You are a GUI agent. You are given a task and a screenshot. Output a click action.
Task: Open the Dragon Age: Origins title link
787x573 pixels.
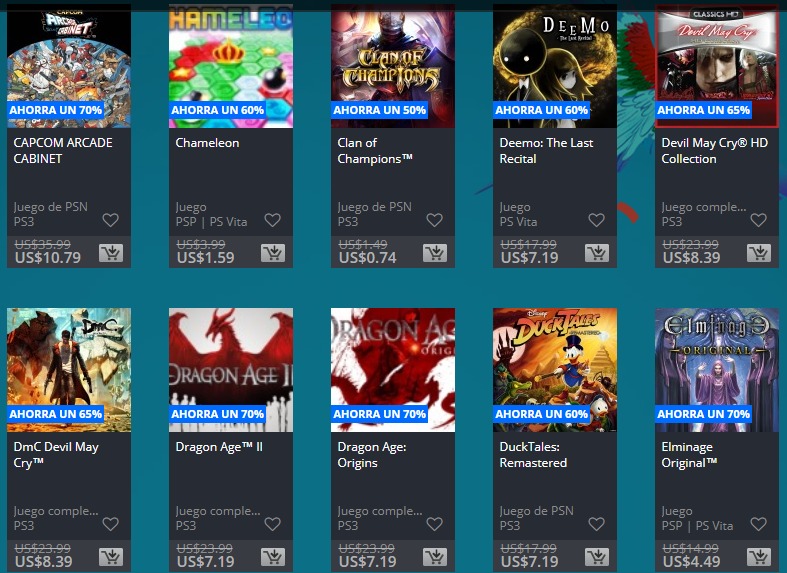(x=371, y=455)
